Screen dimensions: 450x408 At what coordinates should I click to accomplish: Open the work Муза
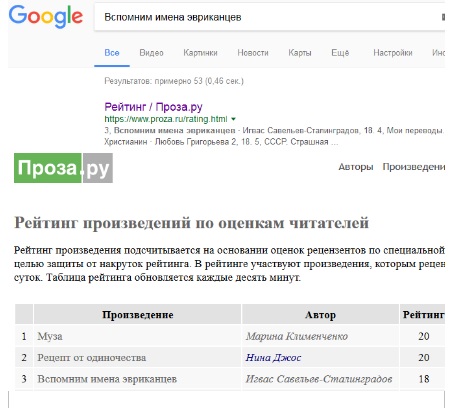tap(50, 336)
